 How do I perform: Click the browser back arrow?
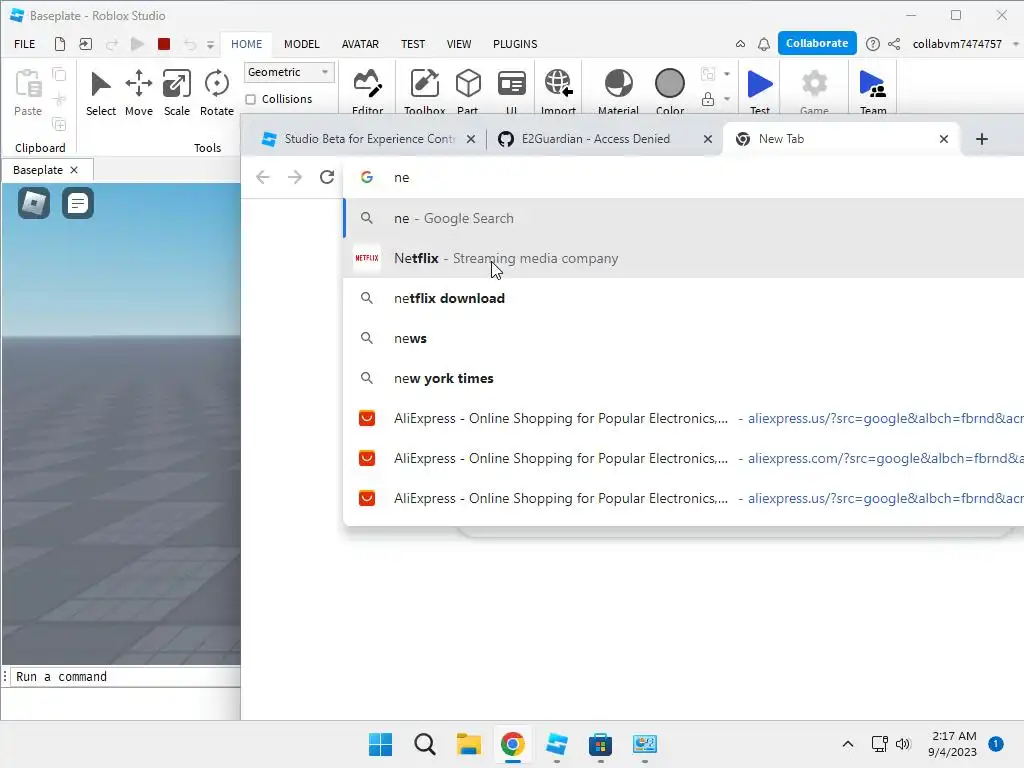(263, 177)
